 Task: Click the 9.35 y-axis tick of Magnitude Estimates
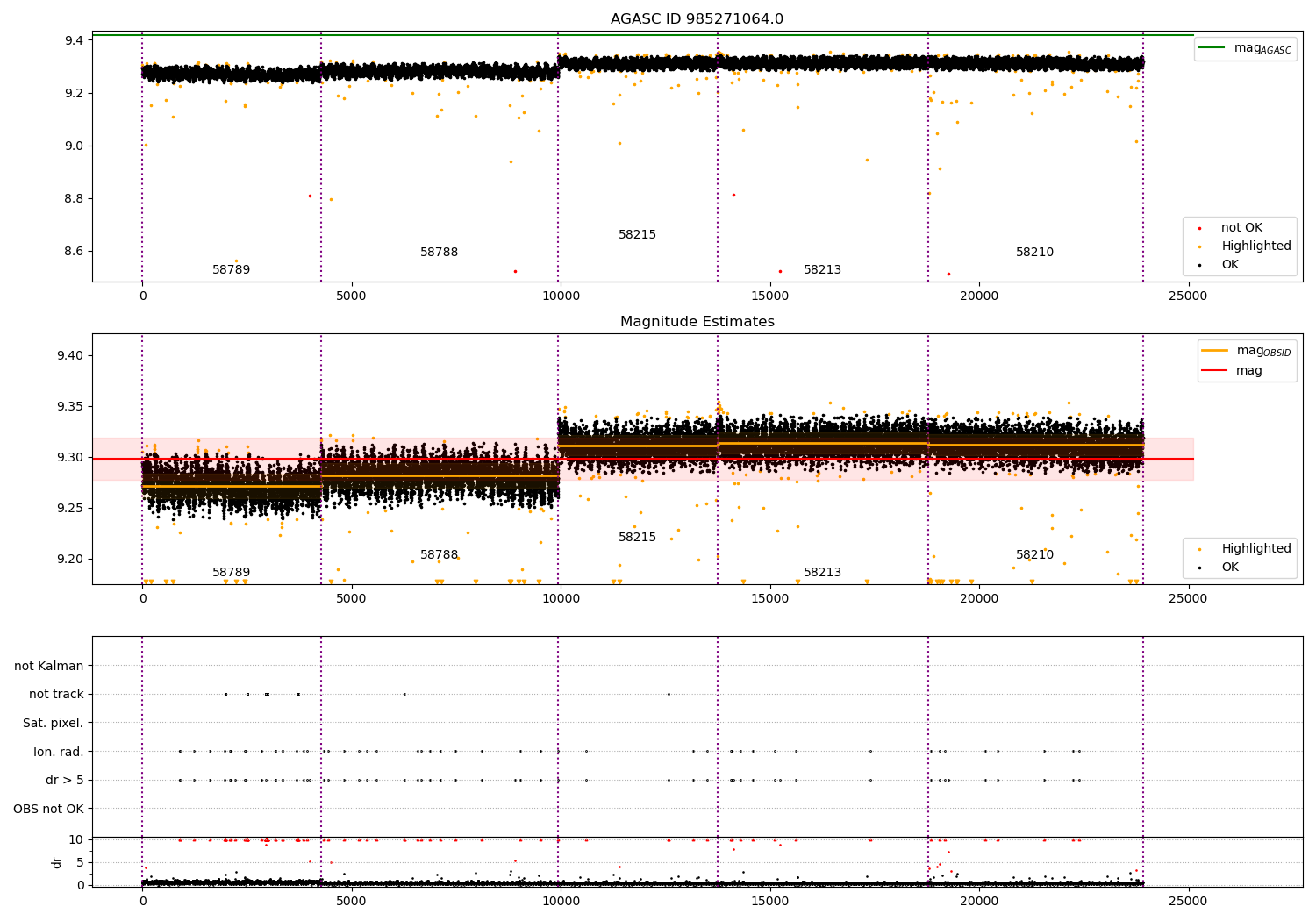(x=70, y=407)
